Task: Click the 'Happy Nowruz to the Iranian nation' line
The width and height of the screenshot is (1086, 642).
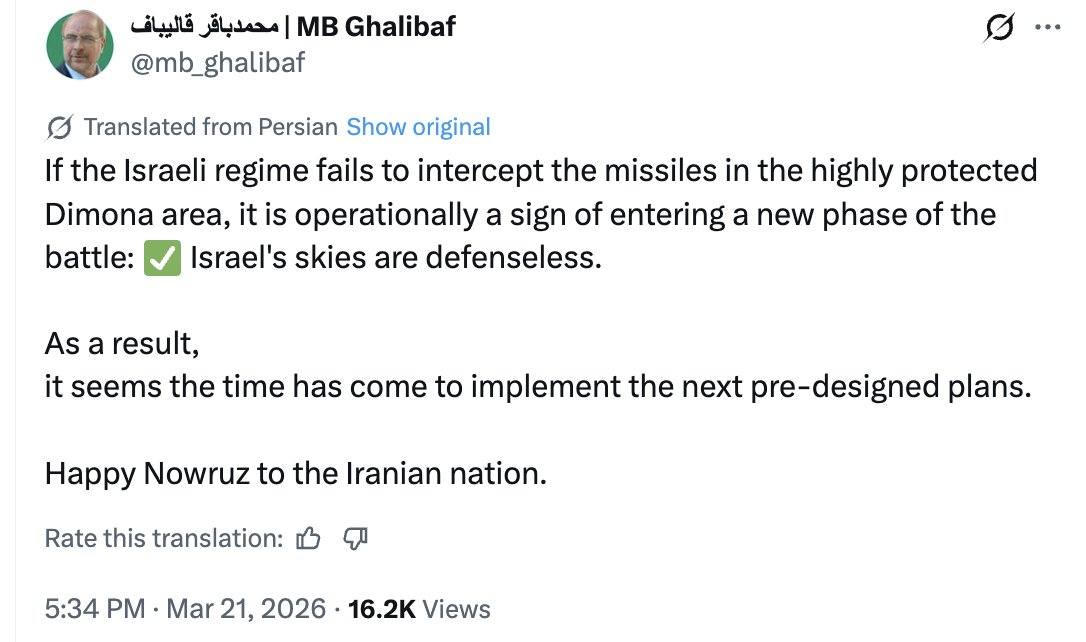Action: [295, 472]
